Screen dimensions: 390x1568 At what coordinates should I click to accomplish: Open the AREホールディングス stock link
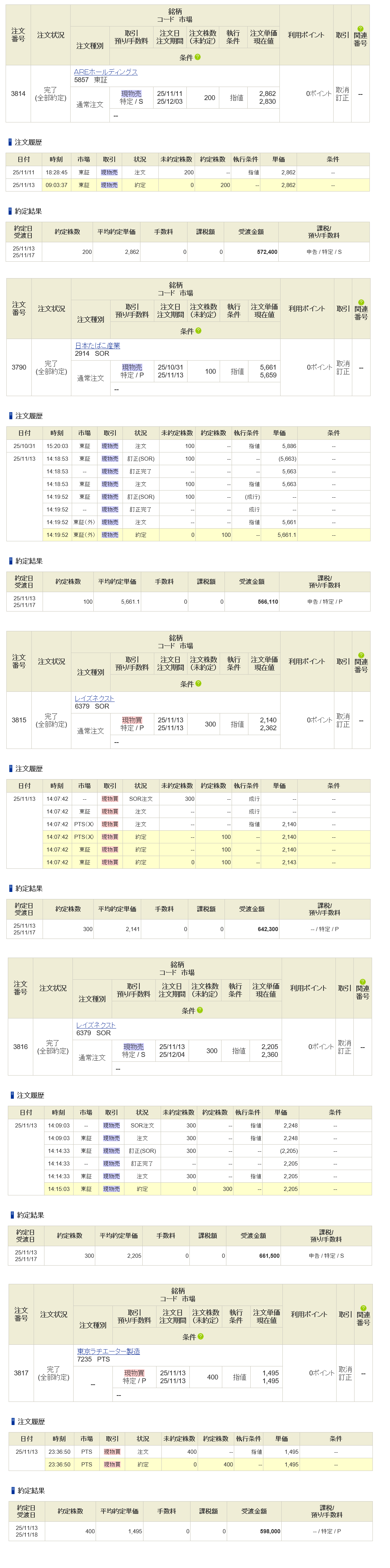[x=105, y=72]
